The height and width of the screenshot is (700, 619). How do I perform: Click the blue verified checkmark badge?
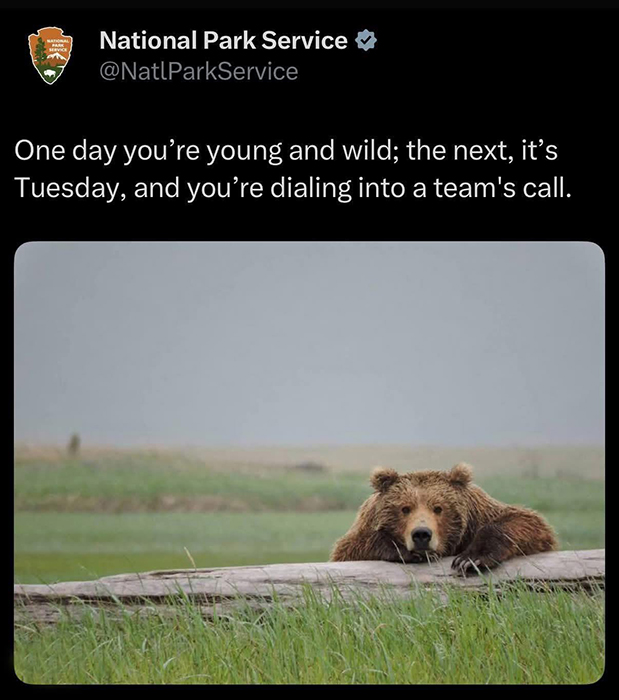[367, 41]
